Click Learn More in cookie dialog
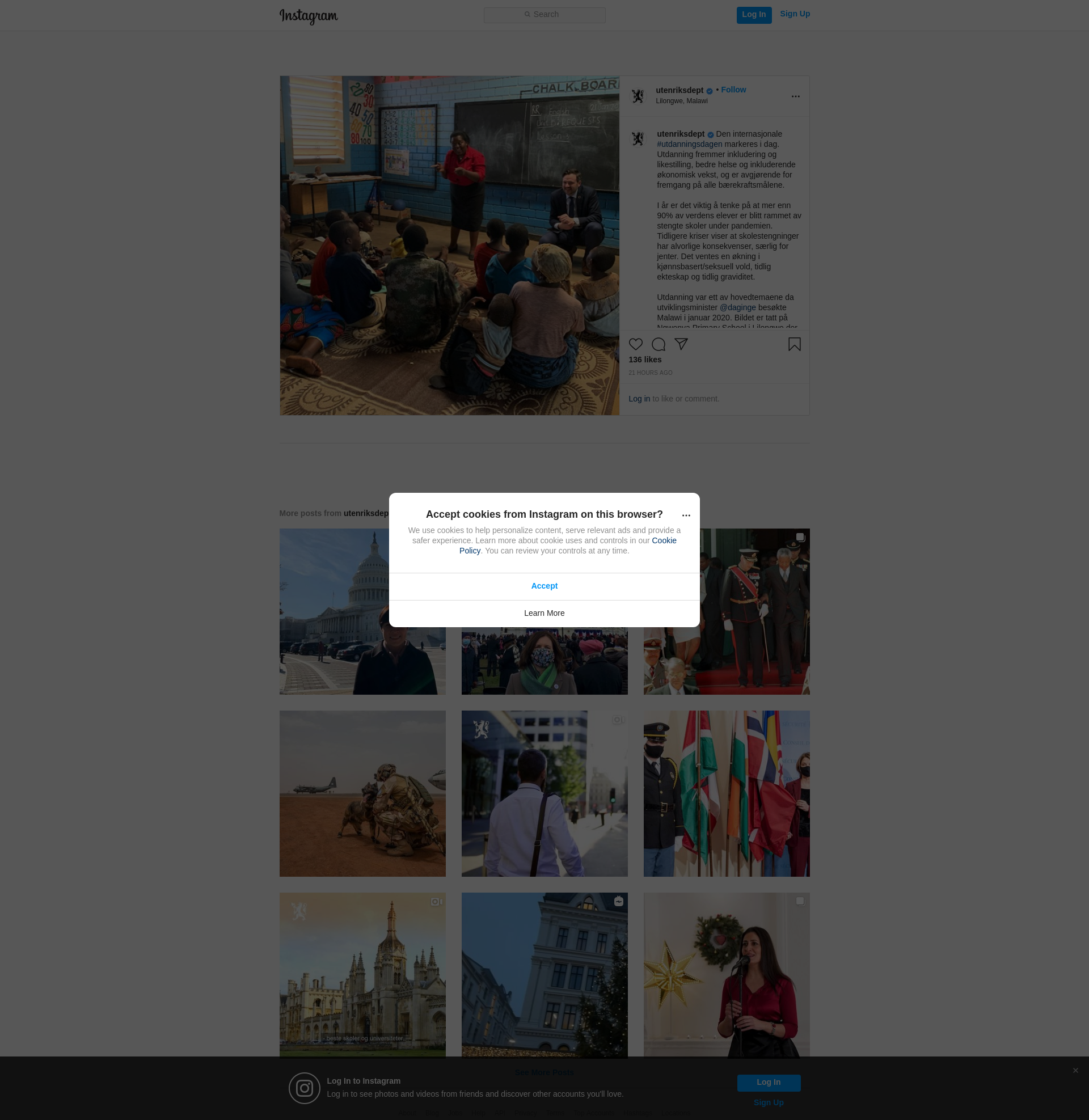Viewport: 1089px width, 1120px height. (544, 614)
